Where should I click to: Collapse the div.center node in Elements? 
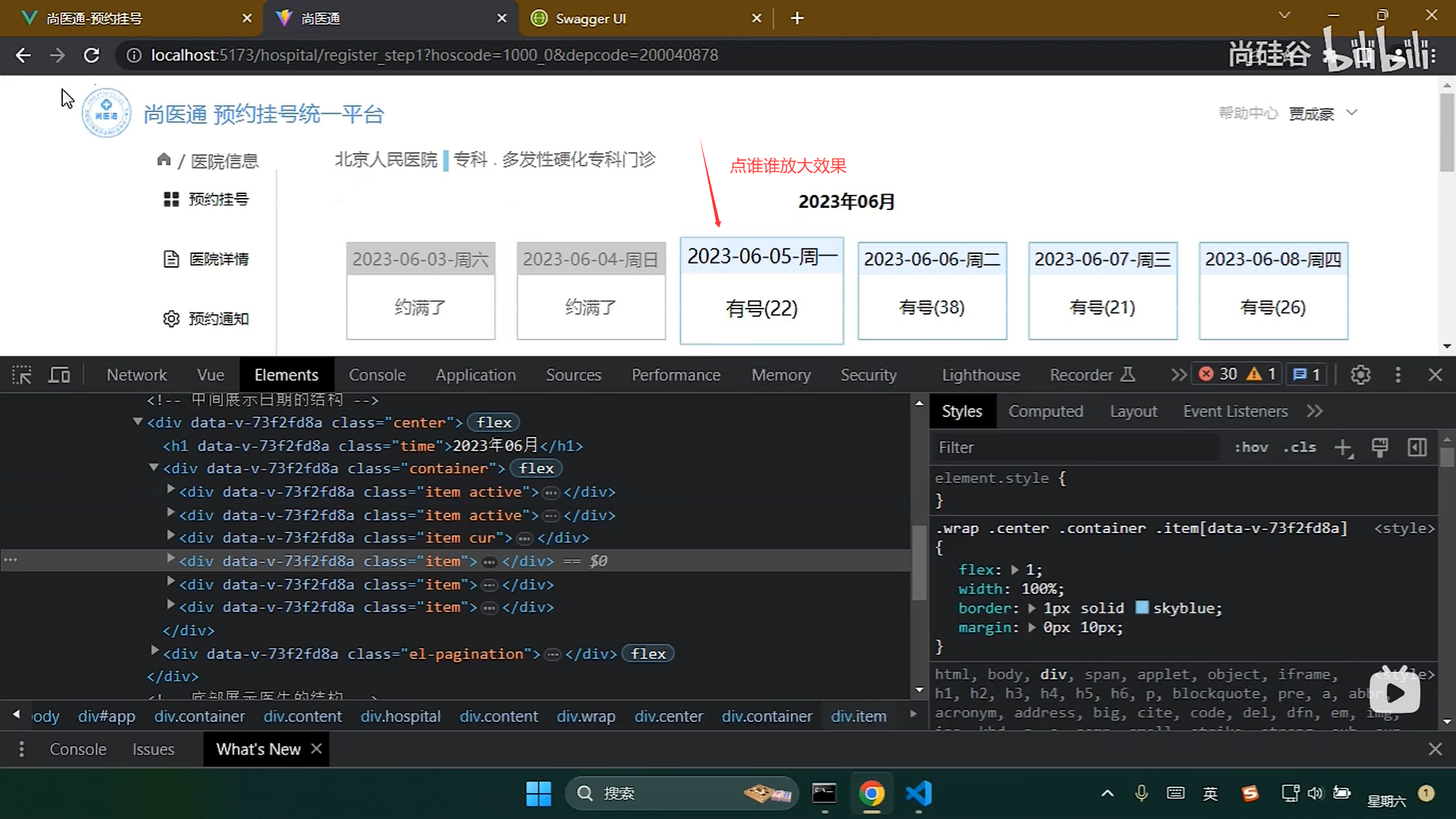[x=137, y=422]
